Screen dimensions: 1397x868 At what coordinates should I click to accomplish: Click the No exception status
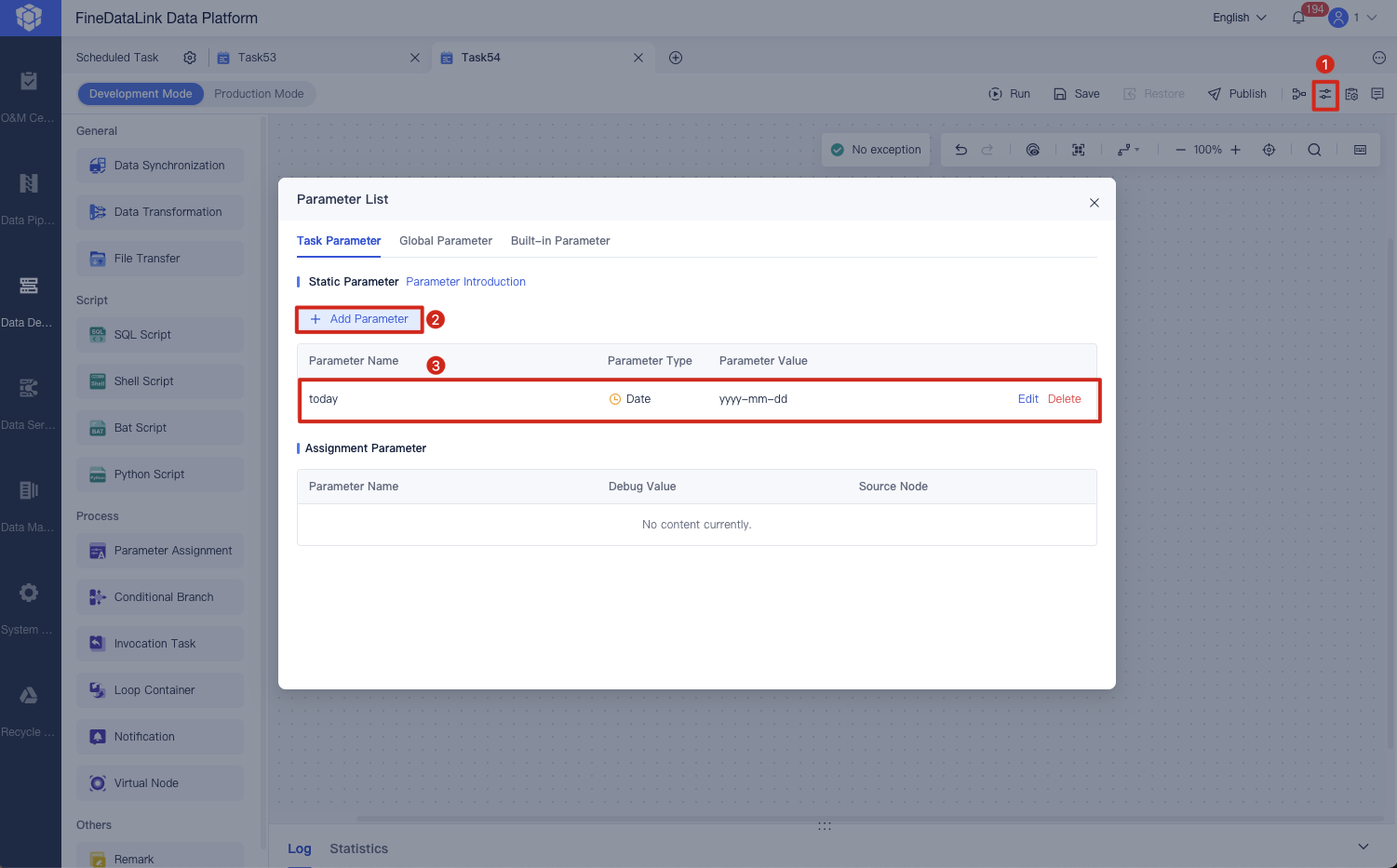(x=876, y=150)
